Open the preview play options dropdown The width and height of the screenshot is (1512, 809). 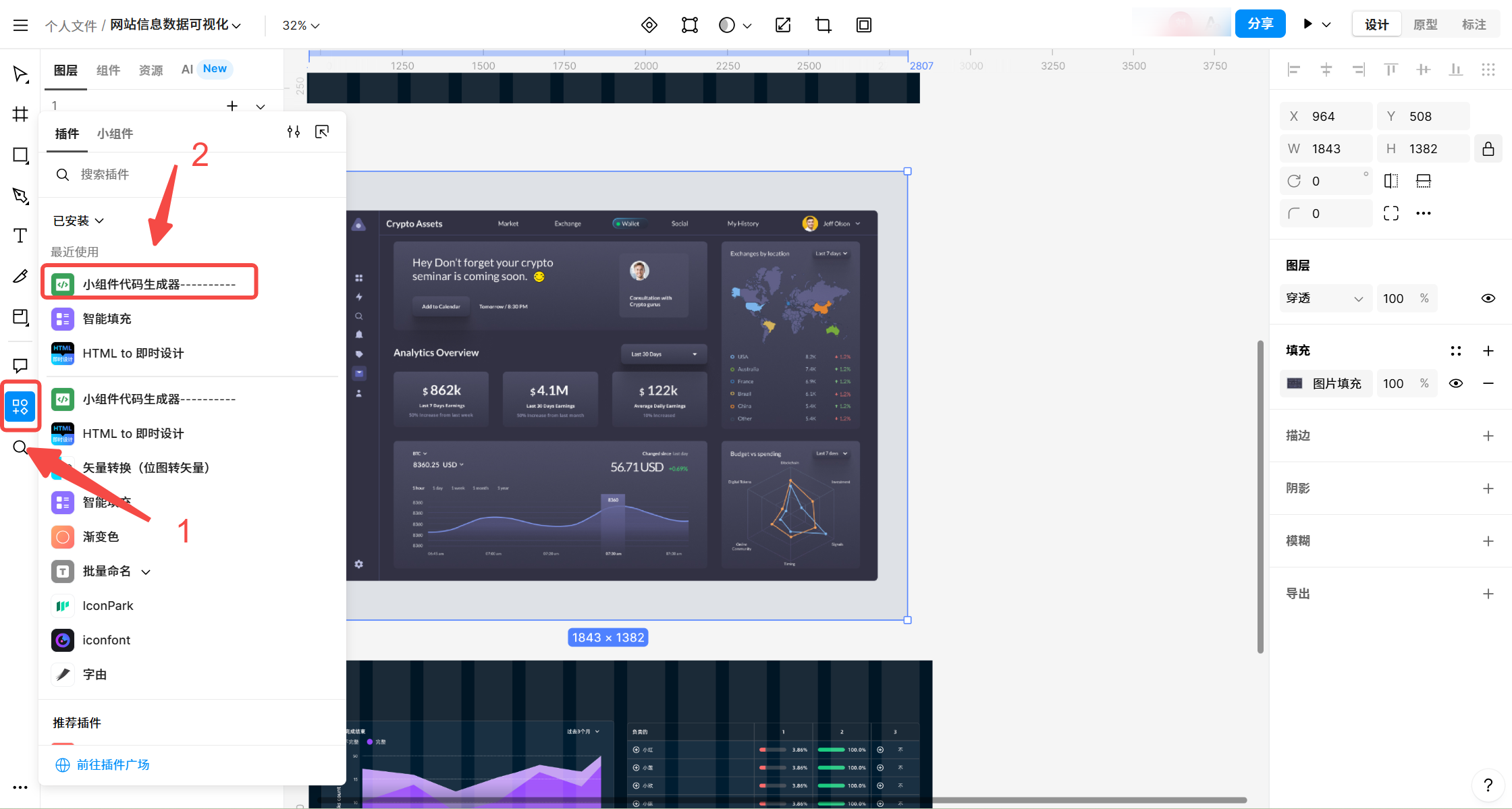[1326, 25]
